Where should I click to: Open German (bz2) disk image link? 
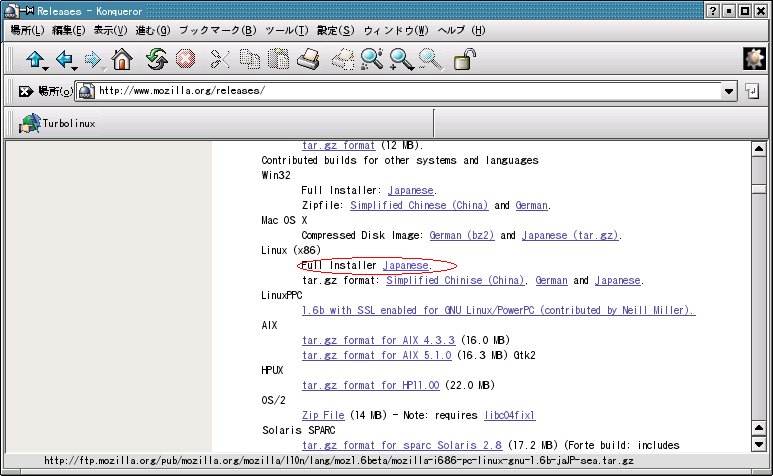461,236
